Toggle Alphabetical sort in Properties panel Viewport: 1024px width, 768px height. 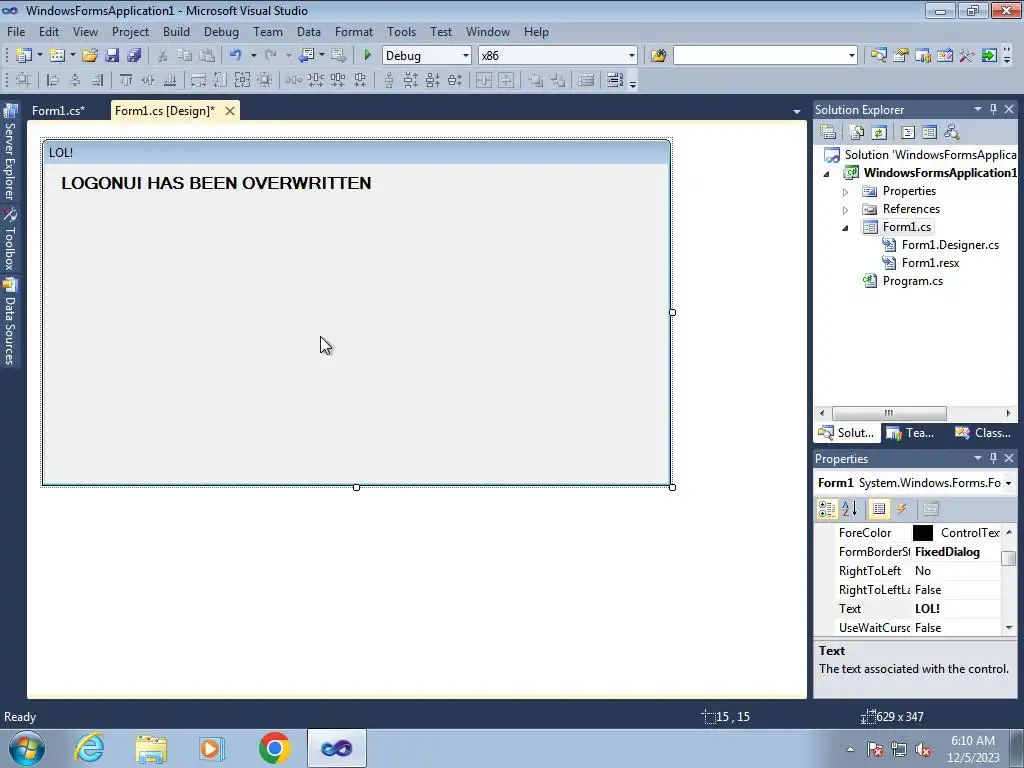point(850,509)
